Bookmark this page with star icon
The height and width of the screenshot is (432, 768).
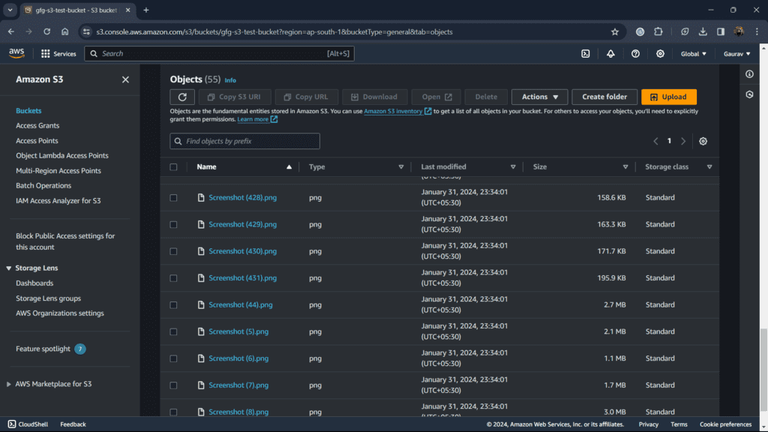(x=615, y=32)
